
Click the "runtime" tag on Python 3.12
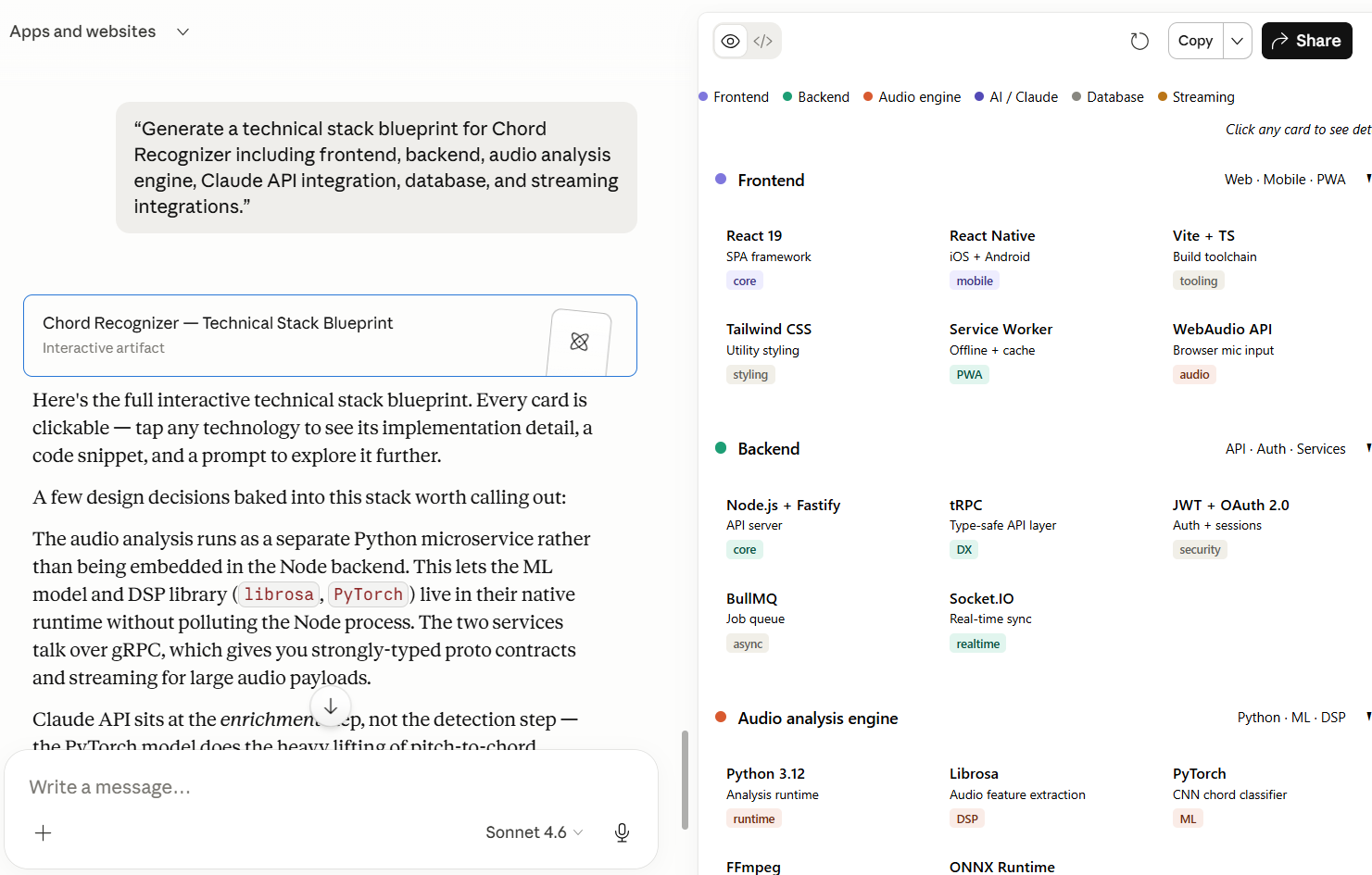pyautogui.click(x=754, y=819)
